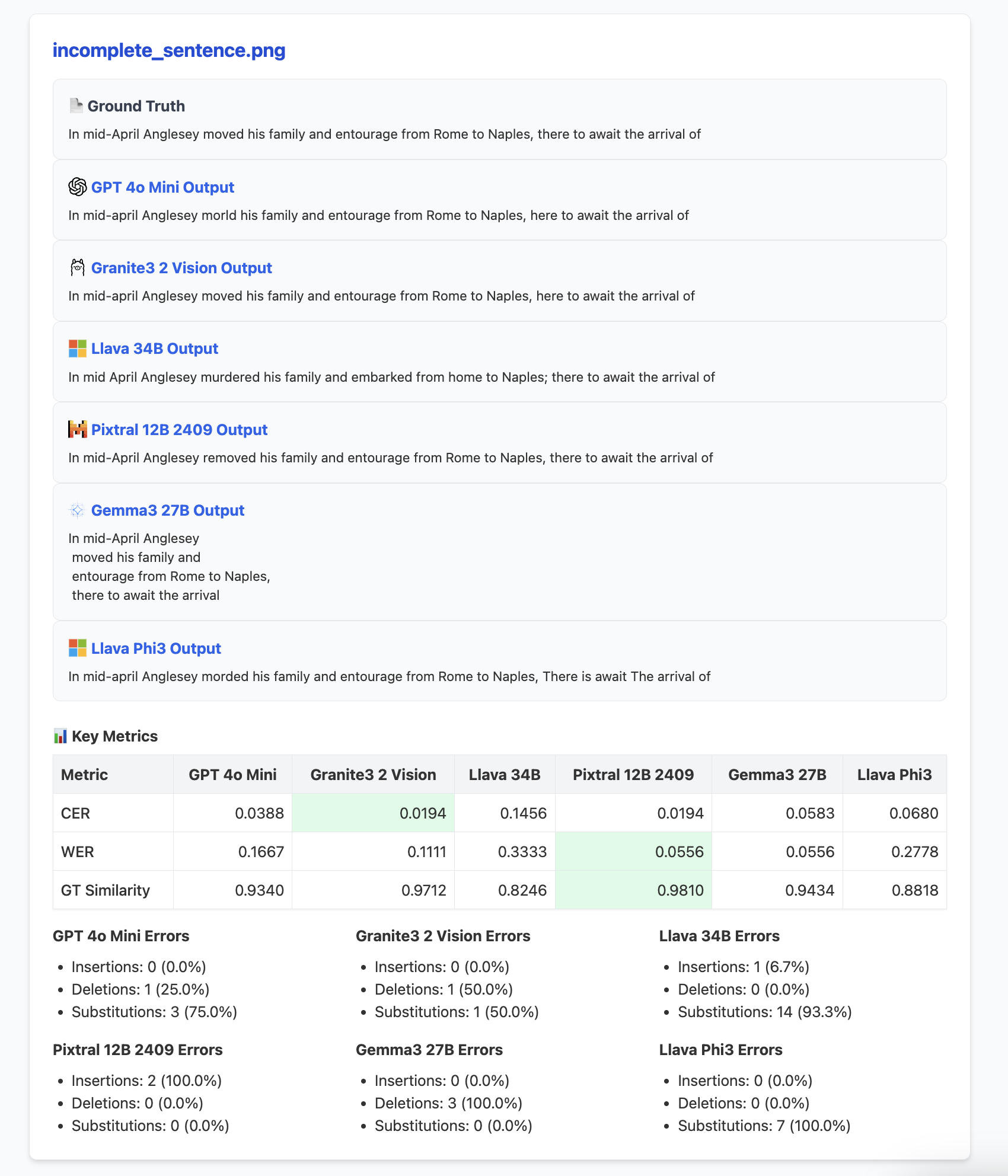
Task: Click the Microsoft logo beside Llava Phi3 Output
Action: tap(77, 648)
